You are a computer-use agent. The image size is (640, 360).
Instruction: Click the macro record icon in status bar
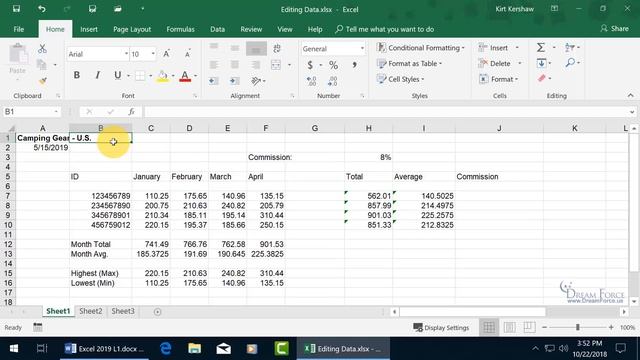(x=38, y=327)
